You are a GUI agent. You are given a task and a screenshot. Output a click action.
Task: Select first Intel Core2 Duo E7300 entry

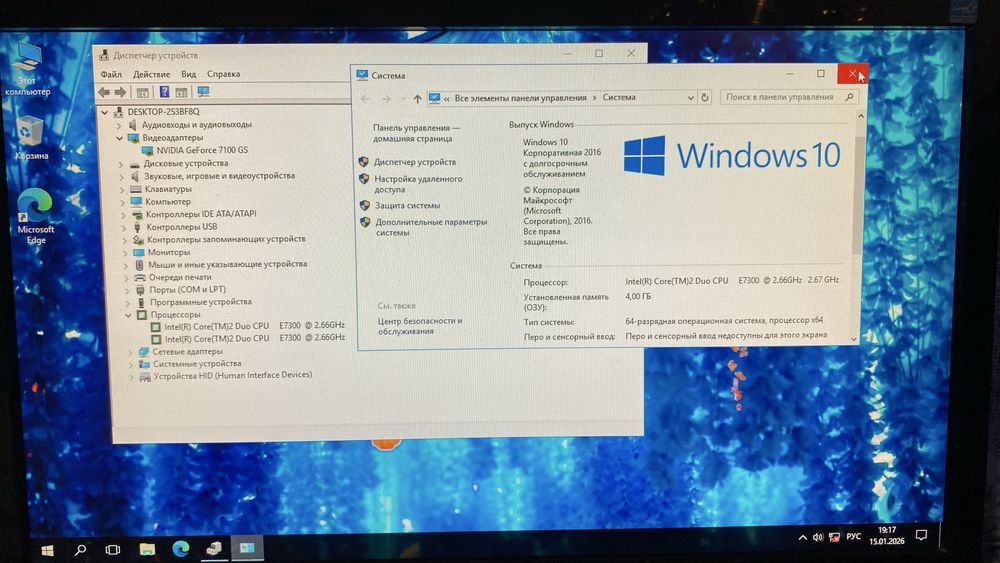[x=254, y=325]
